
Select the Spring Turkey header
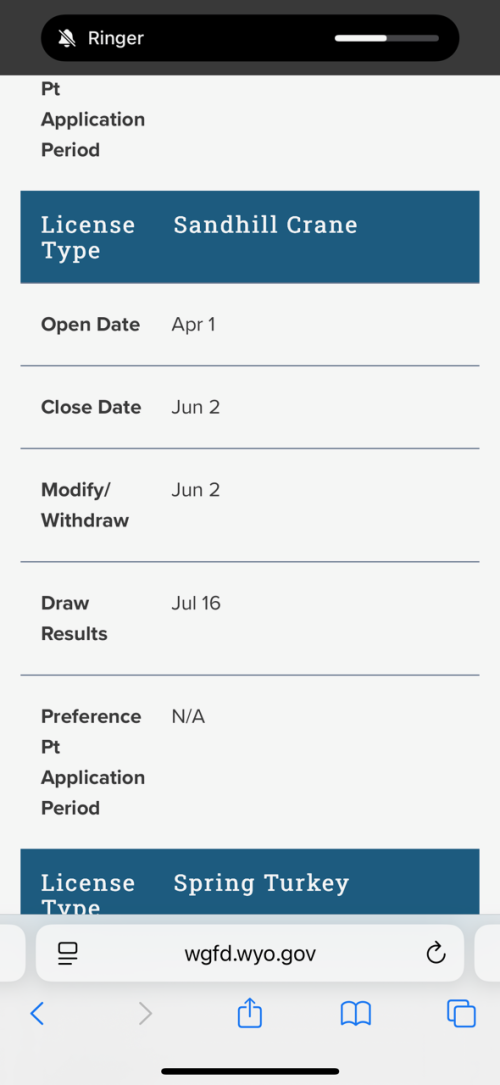(x=261, y=883)
